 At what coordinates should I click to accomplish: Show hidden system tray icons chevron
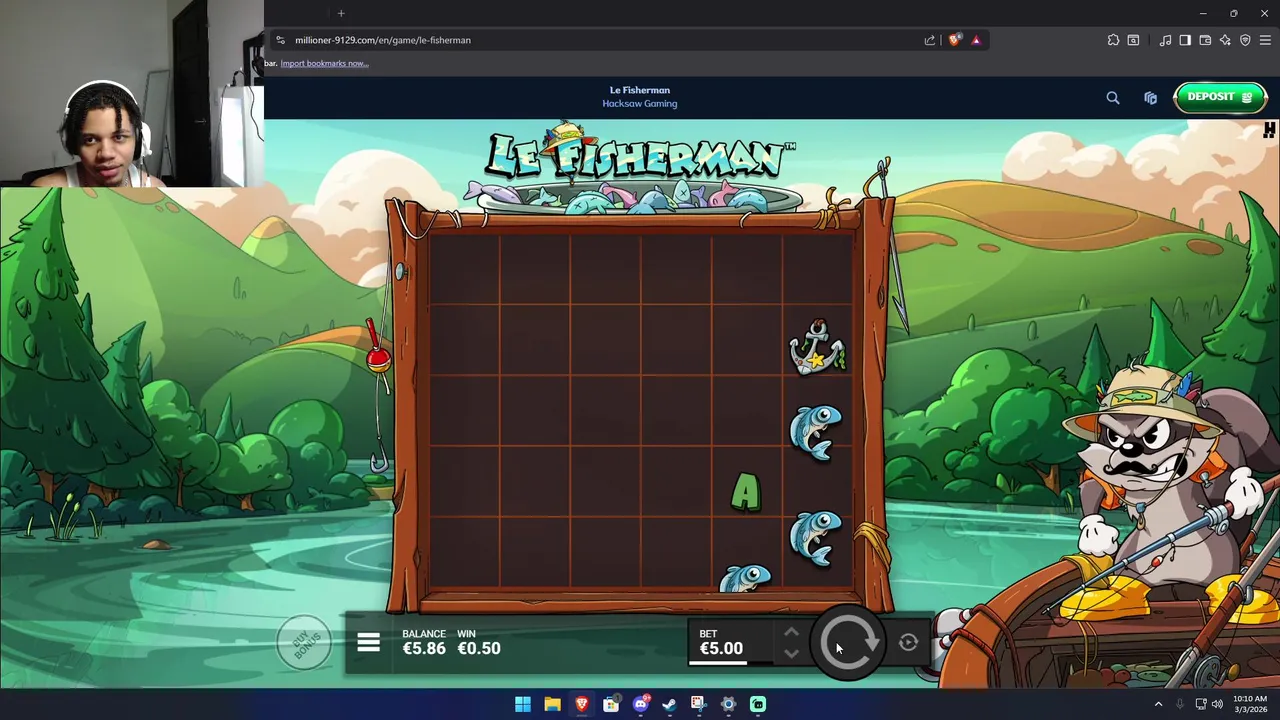(1159, 704)
